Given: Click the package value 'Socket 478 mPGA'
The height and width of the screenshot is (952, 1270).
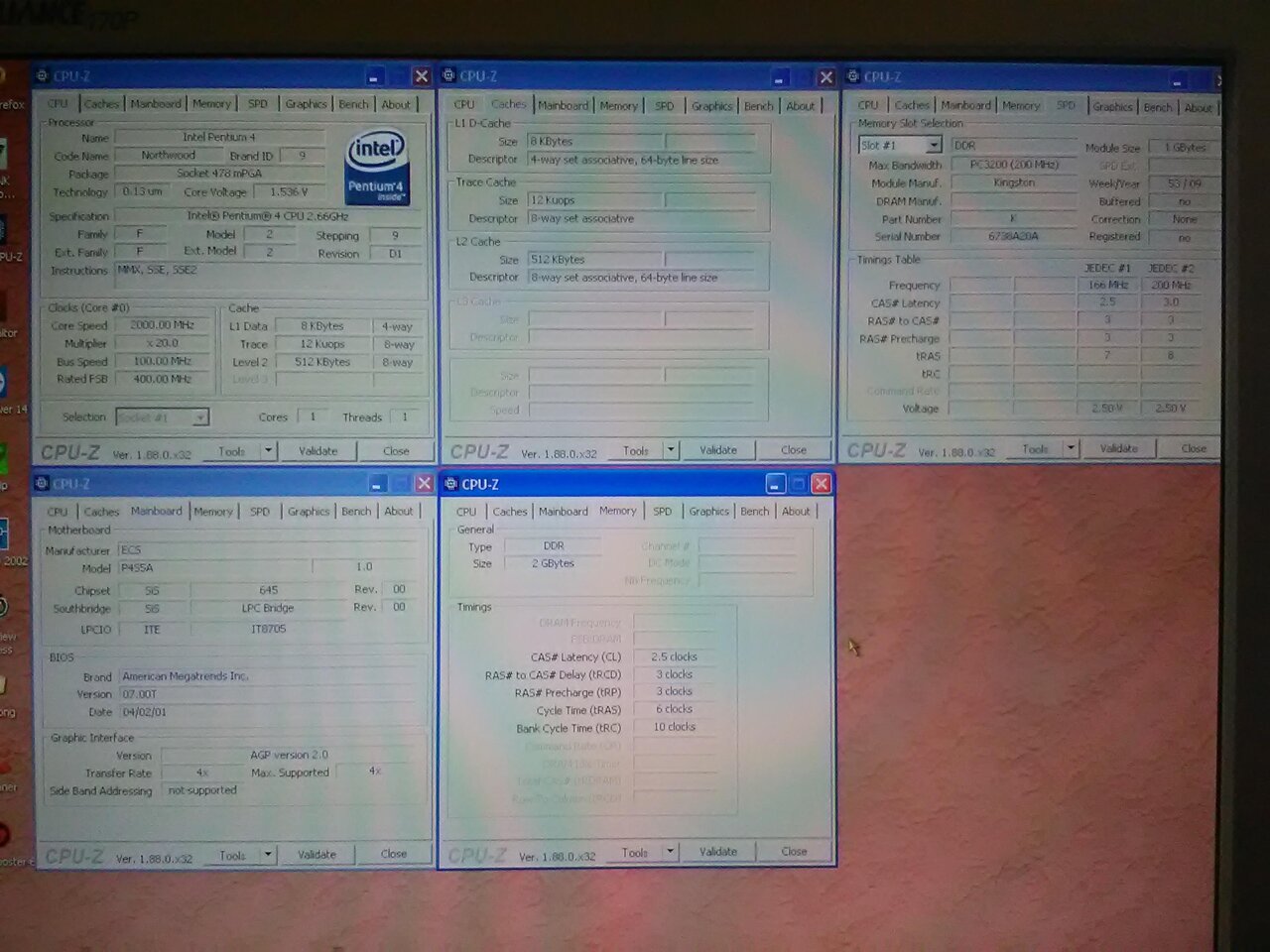Looking at the screenshot, I should click(x=218, y=174).
